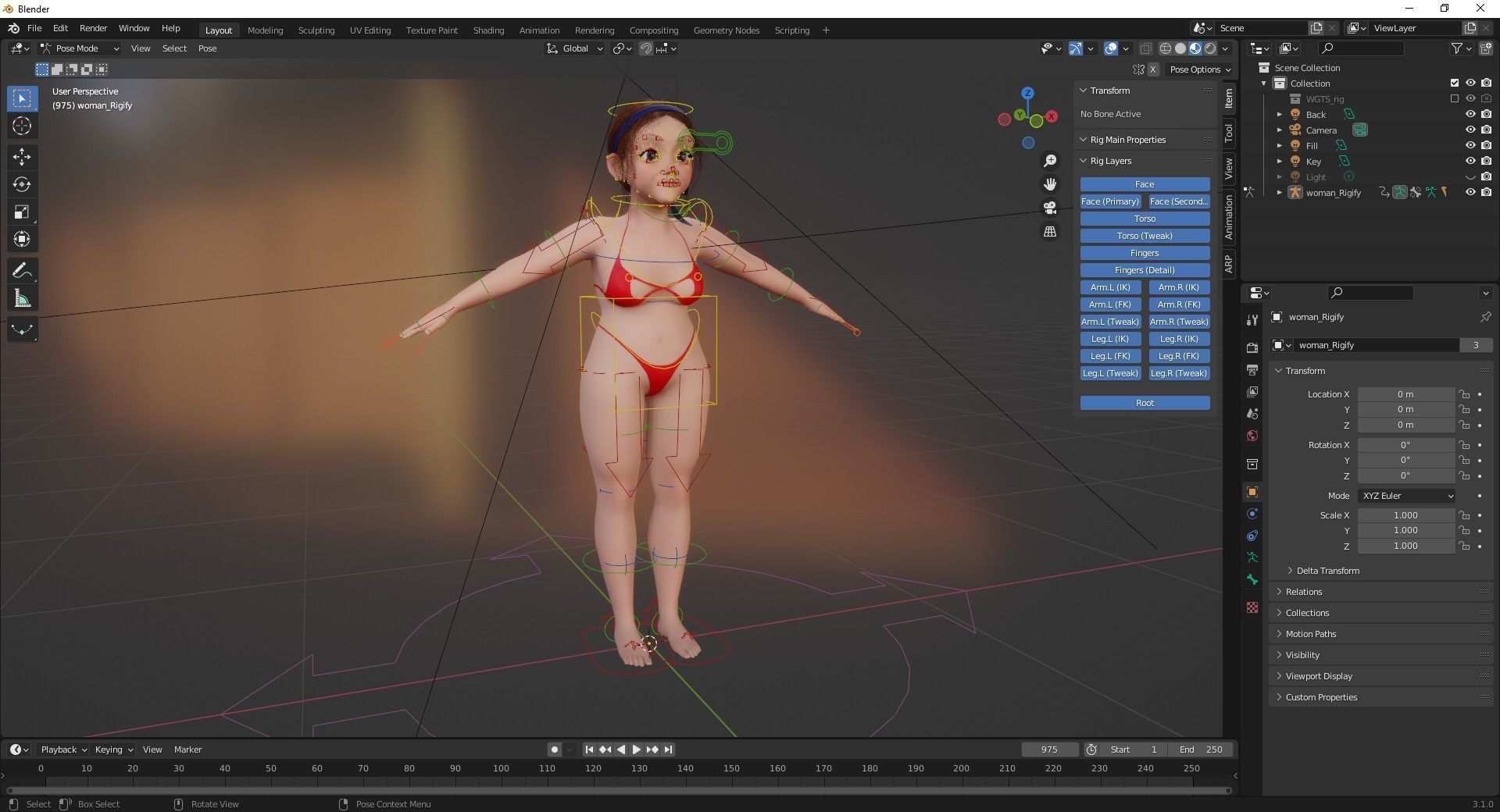Switch to the Shading workspace tab
Image resolution: width=1500 pixels, height=812 pixels.
point(488,30)
